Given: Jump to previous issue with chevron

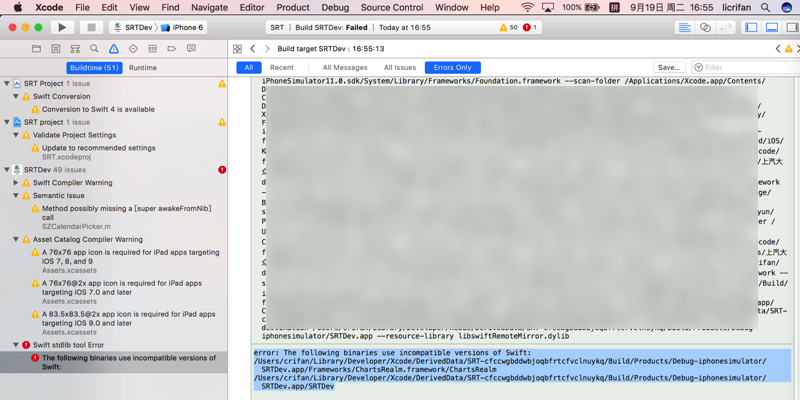Looking at the screenshot, I should (x=778, y=49).
